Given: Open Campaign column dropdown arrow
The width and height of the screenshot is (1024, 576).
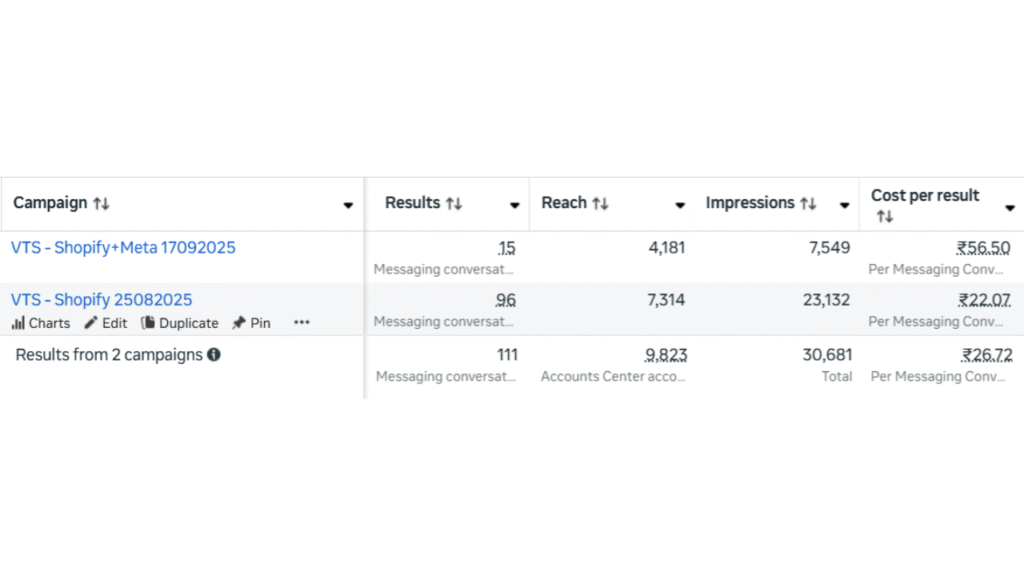Looking at the screenshot, I should click(348, 205).
